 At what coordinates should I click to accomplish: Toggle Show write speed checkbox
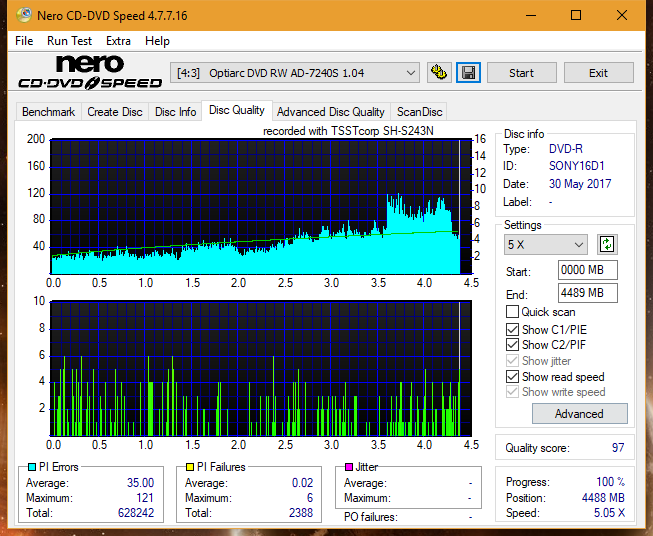coord(512,392)
